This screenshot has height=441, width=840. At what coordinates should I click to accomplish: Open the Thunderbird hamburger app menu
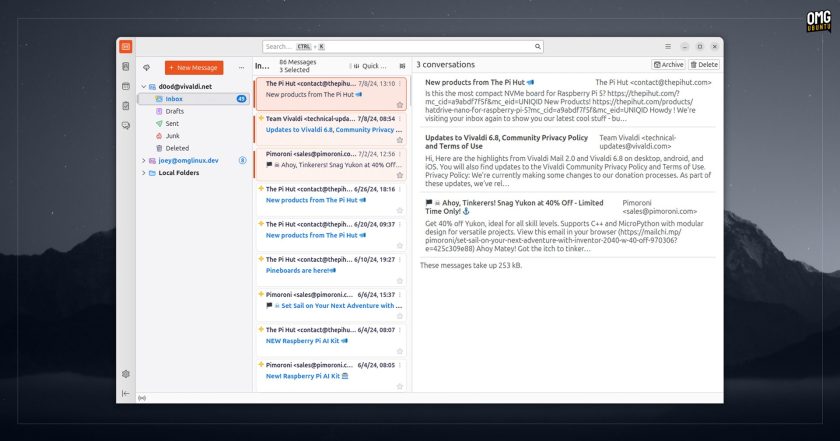point(668,47)
